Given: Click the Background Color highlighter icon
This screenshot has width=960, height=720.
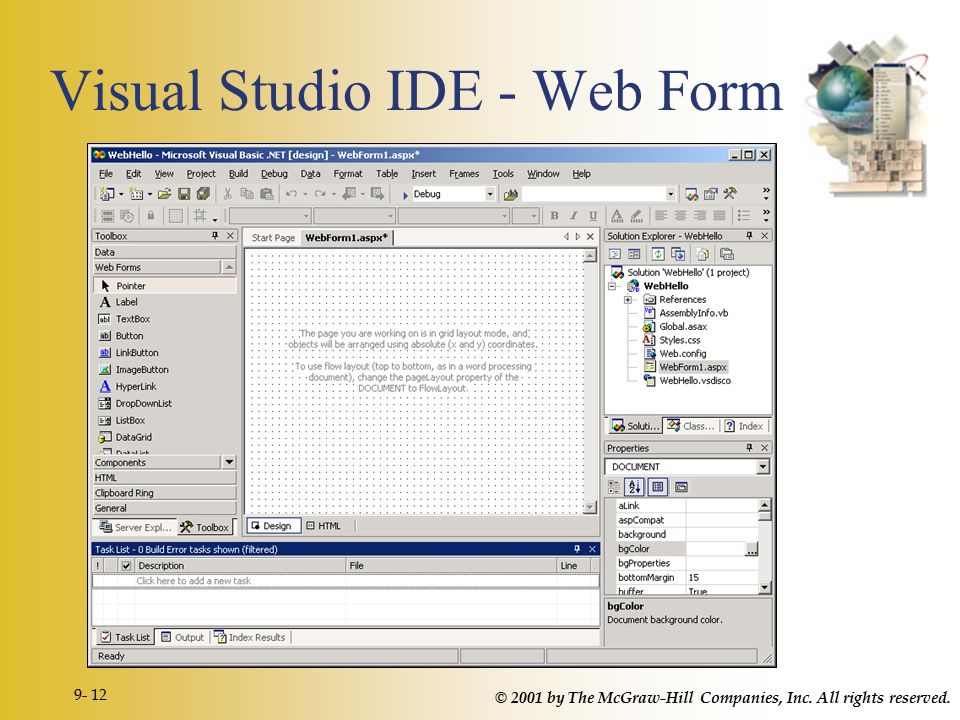Looking at the screenshot, I should 637,216.
